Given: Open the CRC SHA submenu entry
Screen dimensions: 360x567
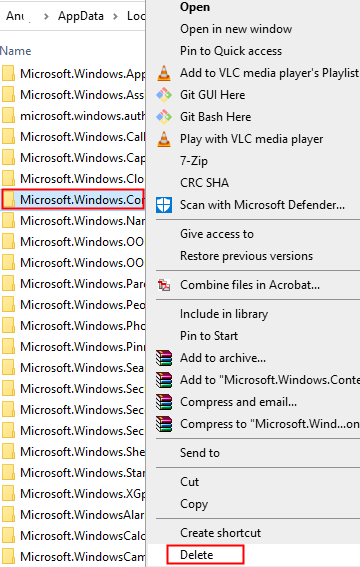Looking at the screenshot, I should pos(204,183).
